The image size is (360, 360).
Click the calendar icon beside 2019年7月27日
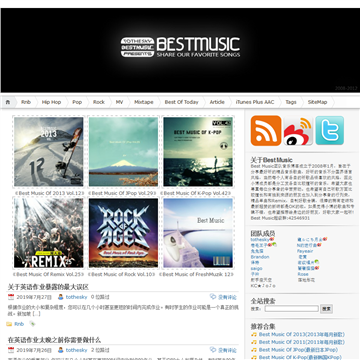pyautogui.click(x=11, y=297)
